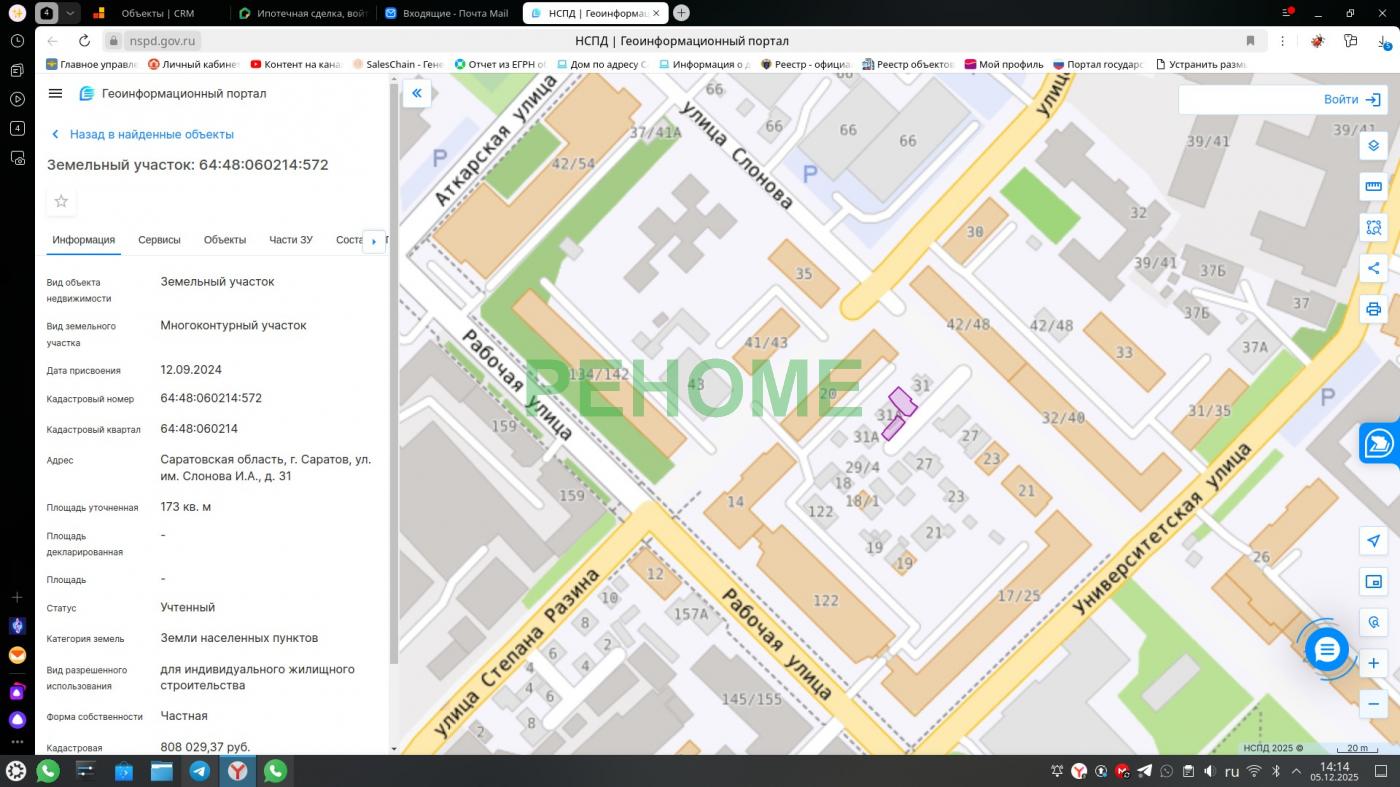Screen dimensions: 1400x787
Task: Open Telegram from the taskbar
Action: 199,770
